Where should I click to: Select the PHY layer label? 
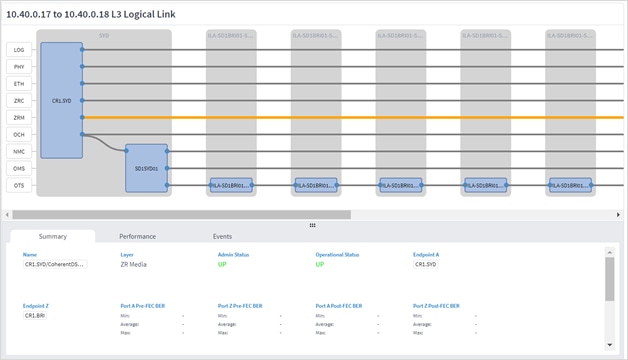(x=19, y=67)
